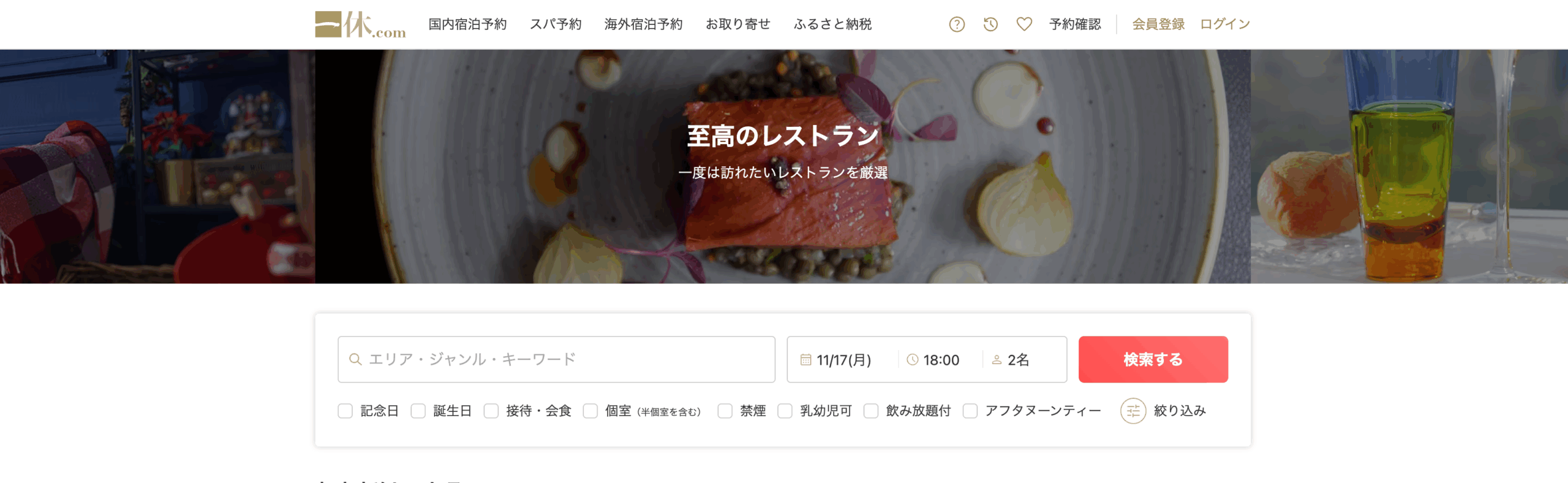Open favorites heart icon

tap(1024, 25)
